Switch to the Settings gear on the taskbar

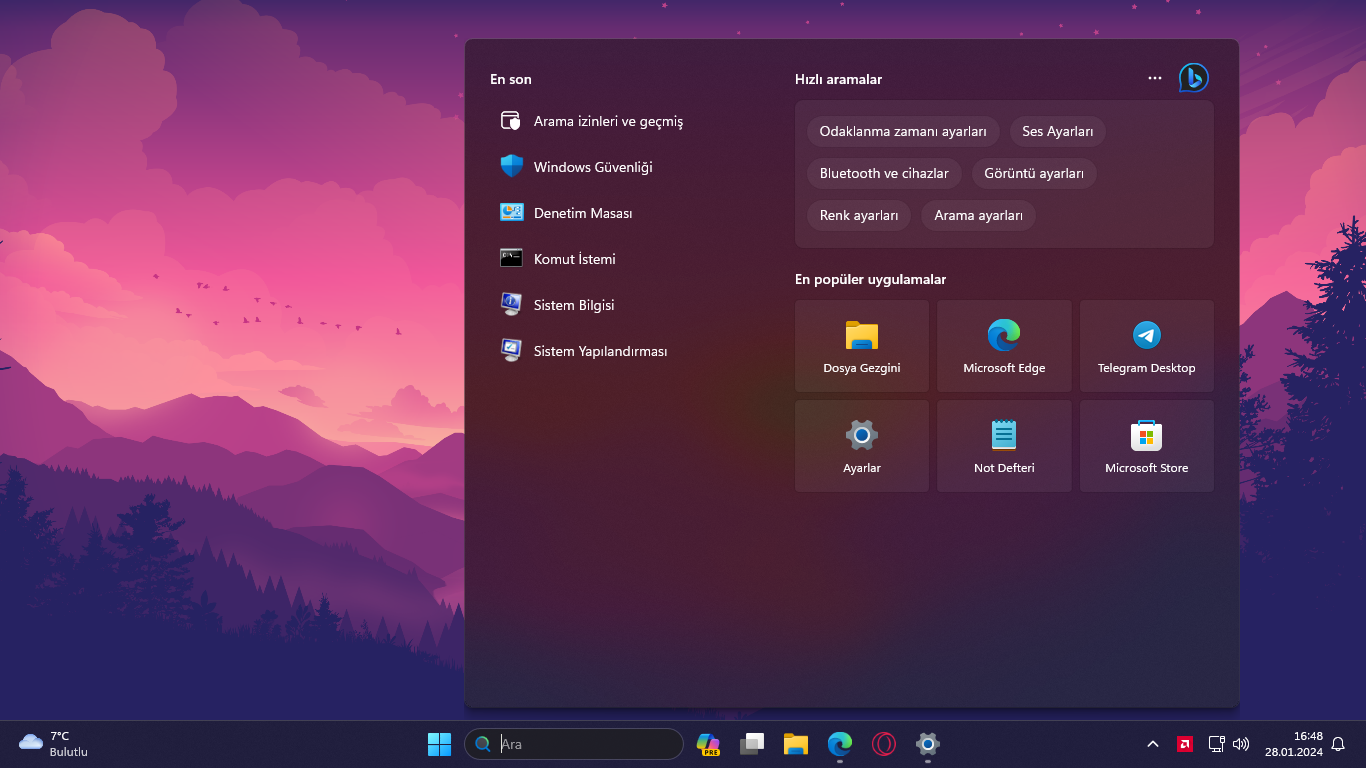(x=928, y=744)
